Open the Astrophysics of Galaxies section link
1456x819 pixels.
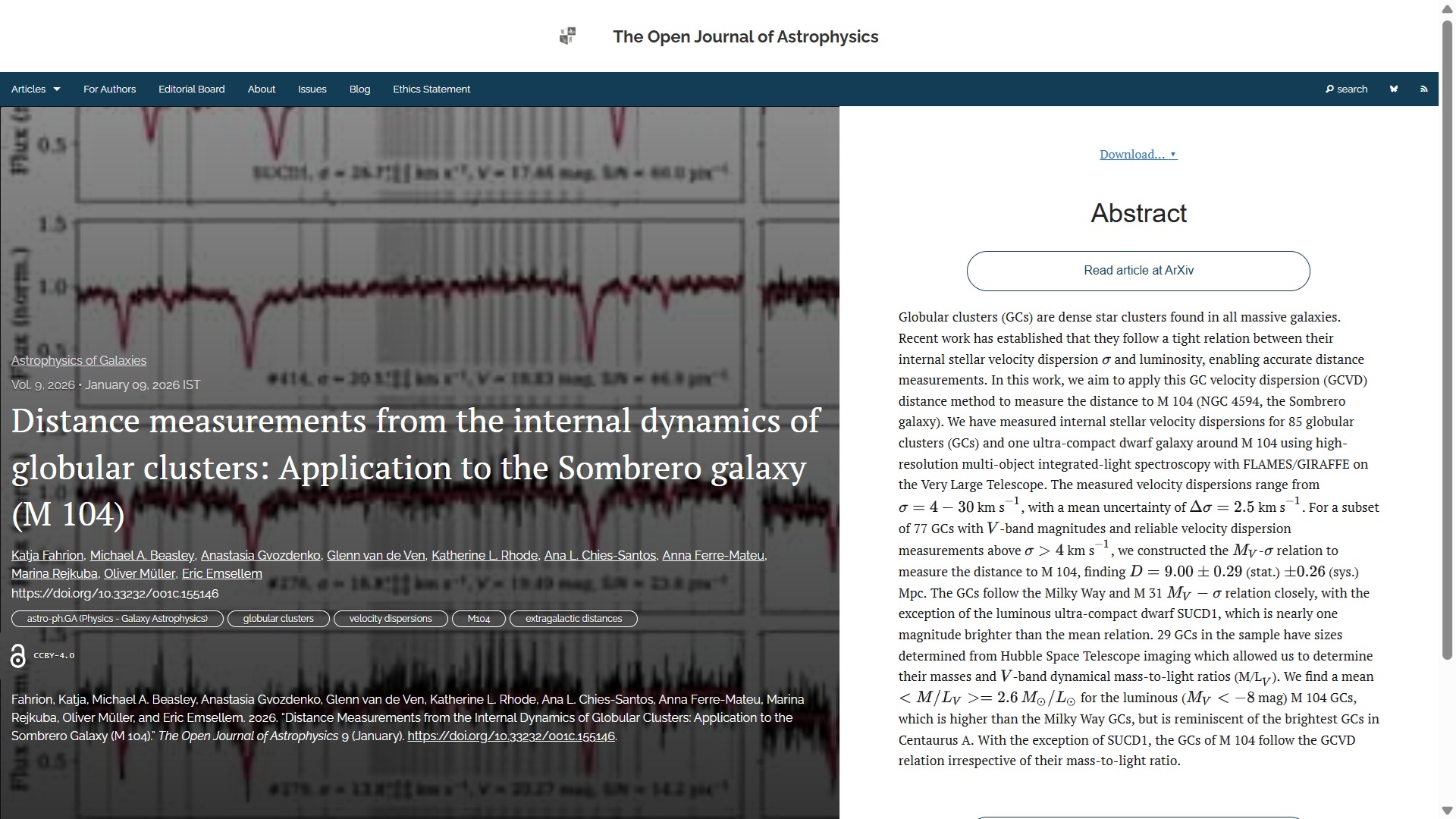pyautogui.click(x=79, y=361)
